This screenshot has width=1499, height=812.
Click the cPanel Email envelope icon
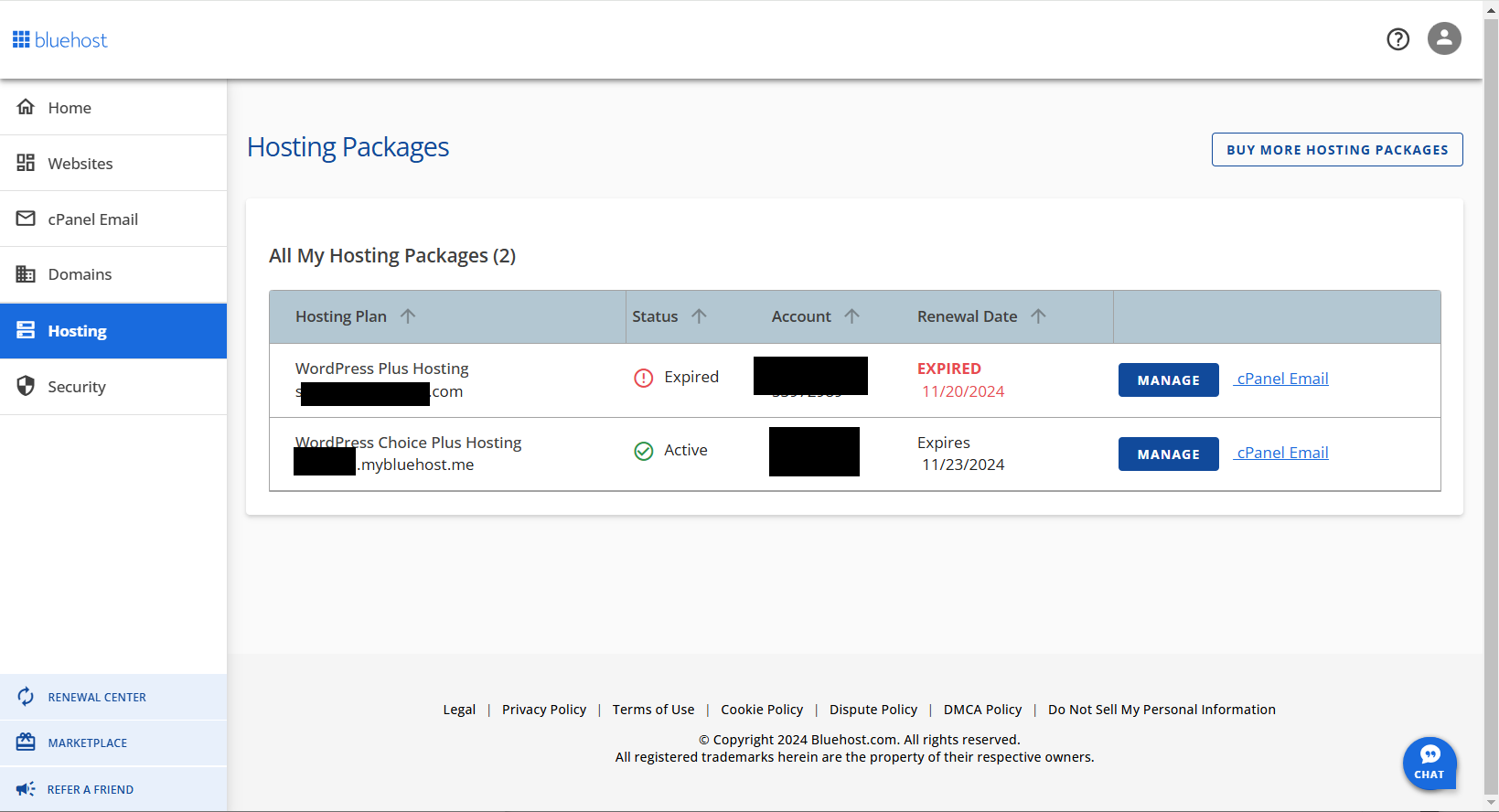click(26, 219)
